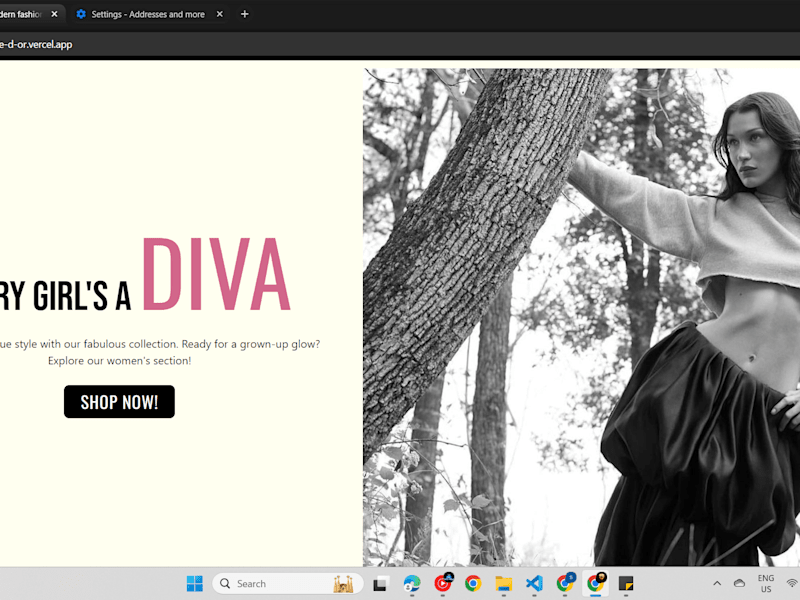The width and height of the screenshot is (800, 600).
Task: Open the Sticky Notes taskbar icon
Action: [x=626, y=583]
